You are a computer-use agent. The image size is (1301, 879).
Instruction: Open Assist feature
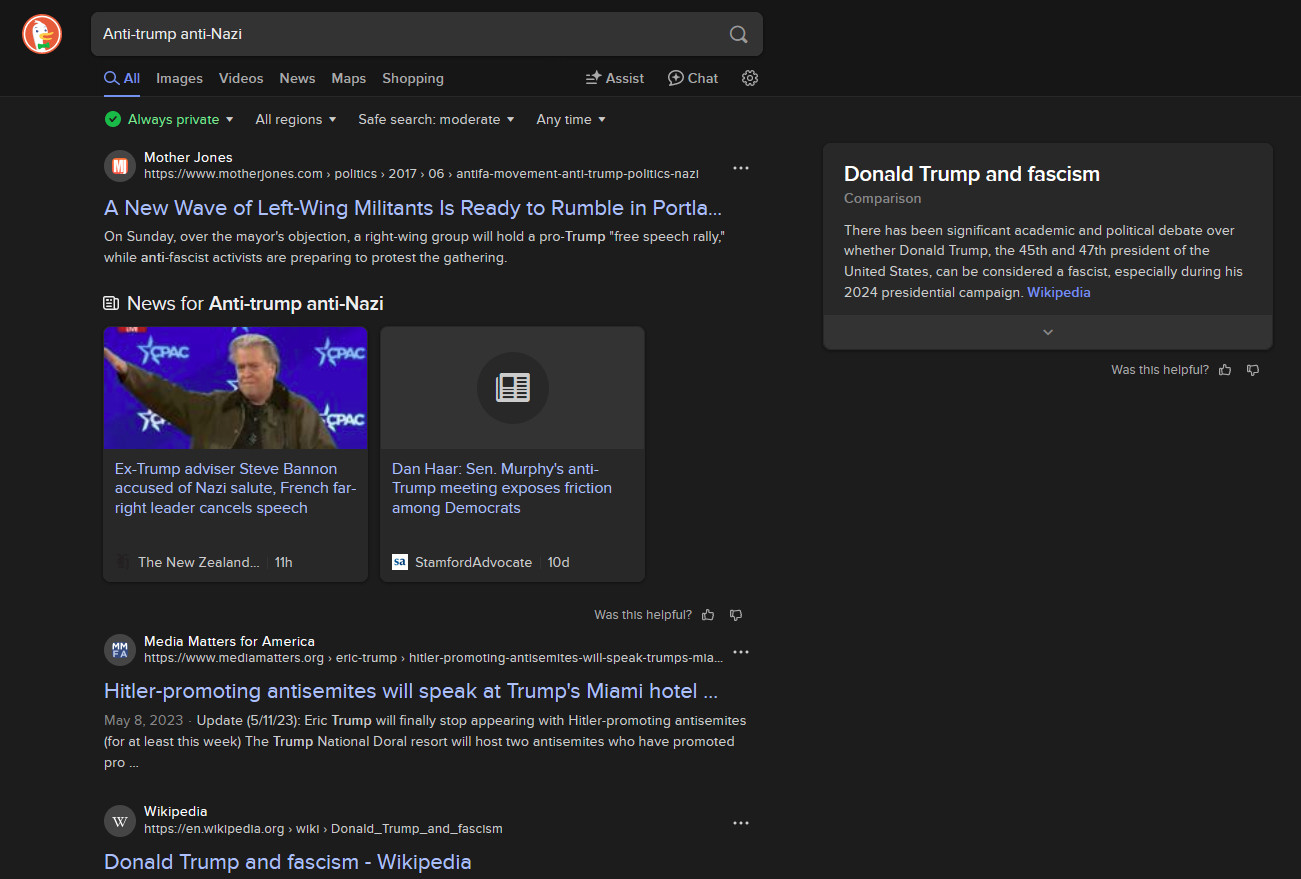(x=615, y=78)
